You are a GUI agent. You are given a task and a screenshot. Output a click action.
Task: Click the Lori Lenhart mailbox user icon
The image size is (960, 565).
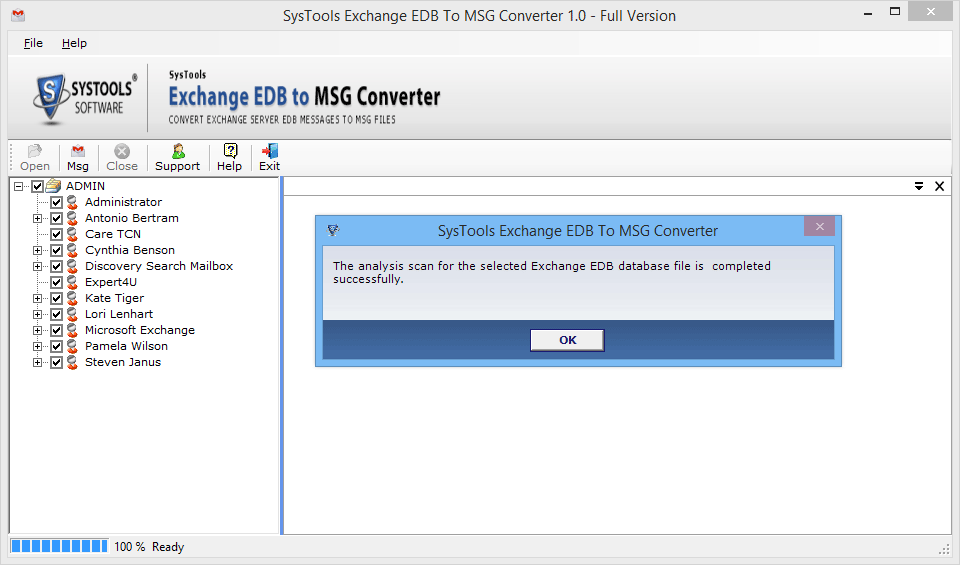click(72, 314)
